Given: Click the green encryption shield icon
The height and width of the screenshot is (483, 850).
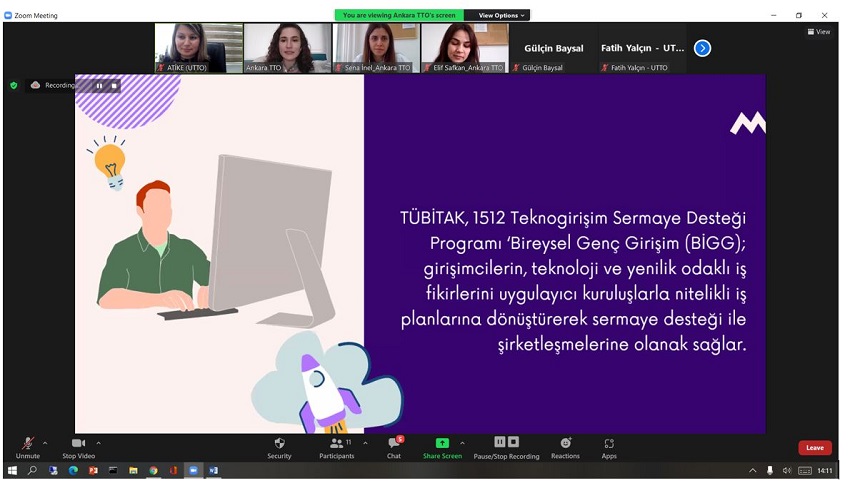Looking at the screenshot, I should 14,86.
